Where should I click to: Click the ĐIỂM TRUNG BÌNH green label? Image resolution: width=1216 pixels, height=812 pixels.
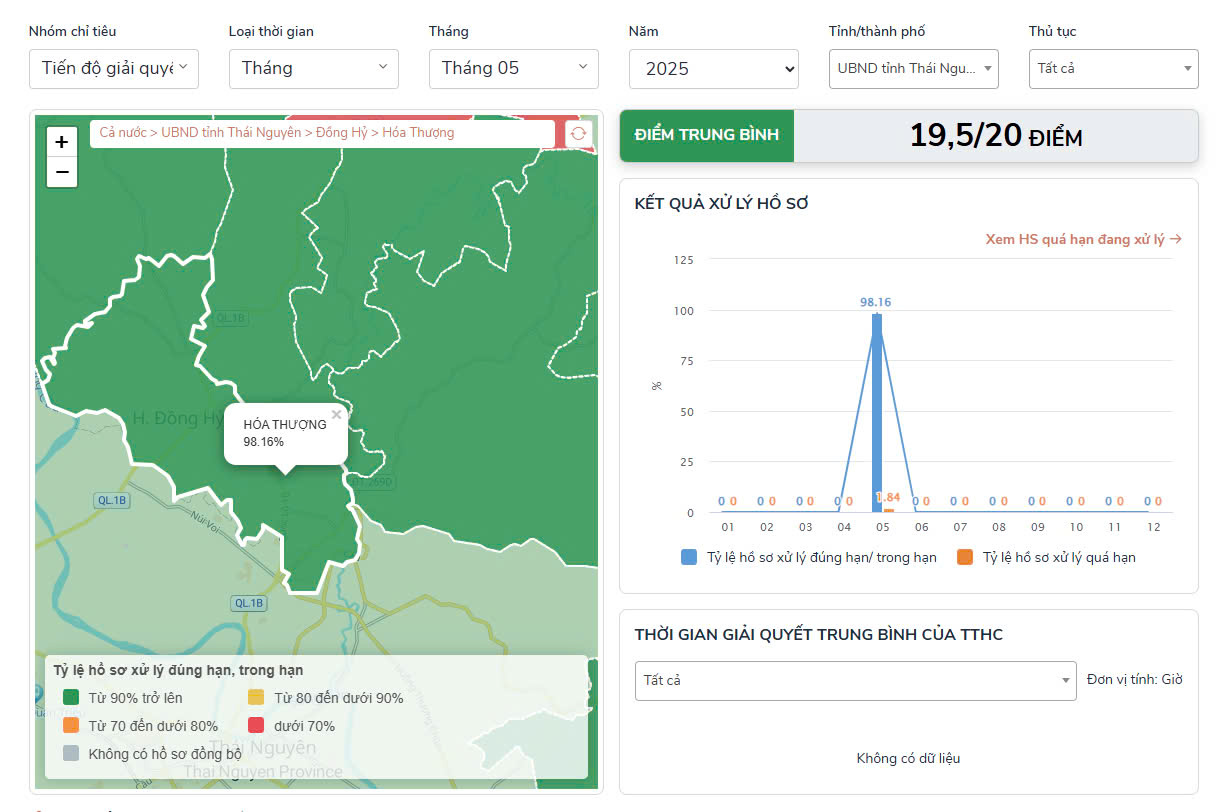[707, 135]
